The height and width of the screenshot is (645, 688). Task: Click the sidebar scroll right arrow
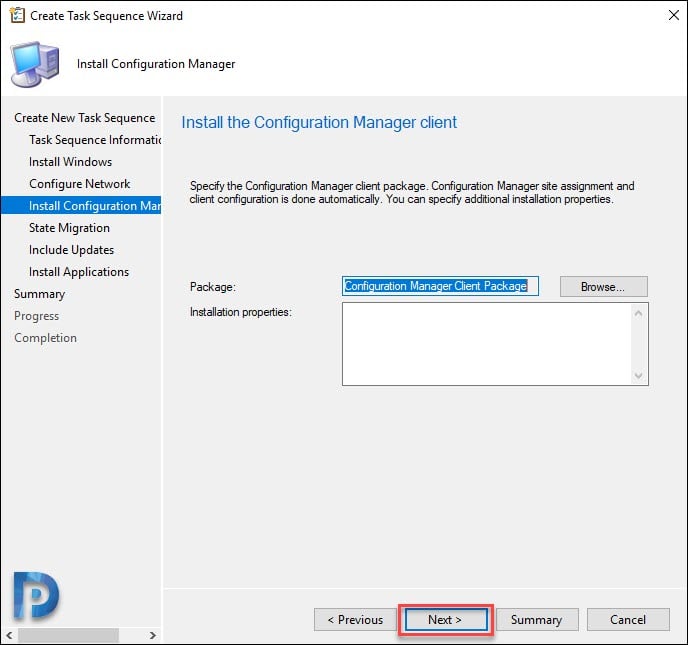(152, 635)
